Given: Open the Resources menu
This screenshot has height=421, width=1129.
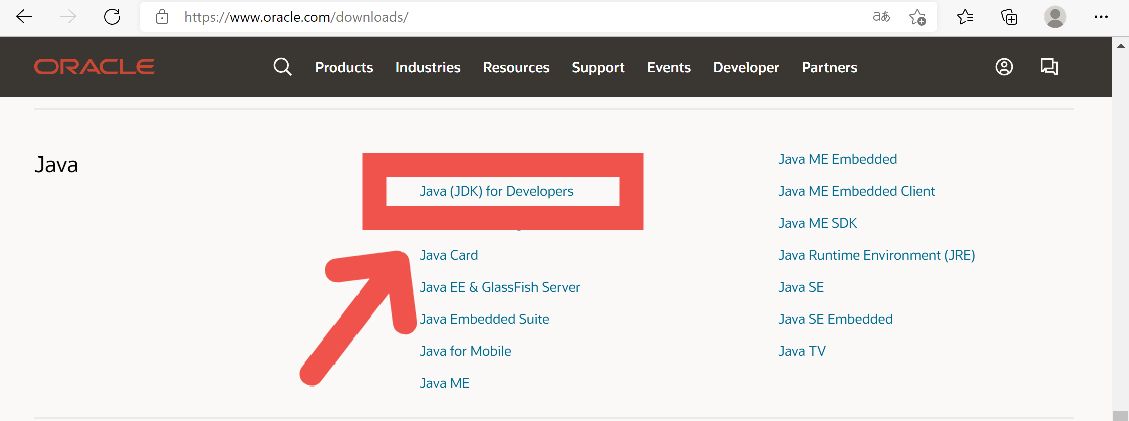Looking at the screenshot, I should coord(516,68).
